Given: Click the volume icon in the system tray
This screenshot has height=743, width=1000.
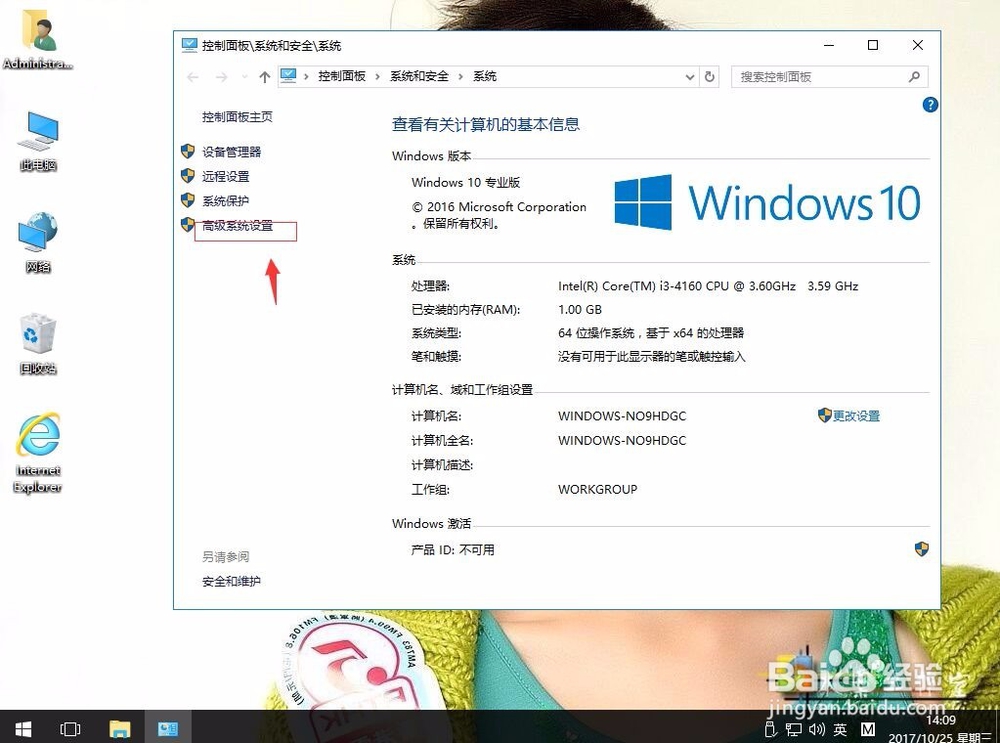Looking at the screenshot, I should click(817, 729).
